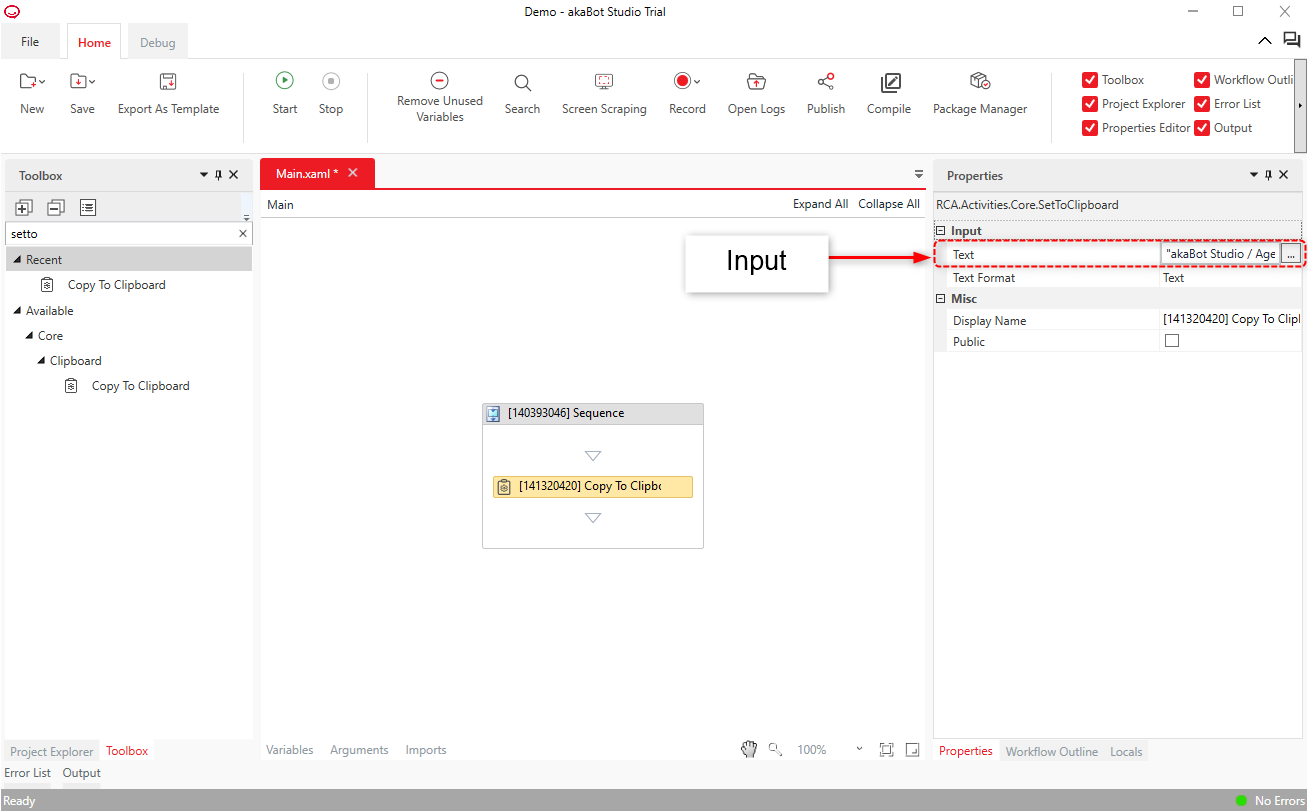Open the Save dropdown arrow
The width and height of the screenshot is (1308, 812).
pos(92,82)
